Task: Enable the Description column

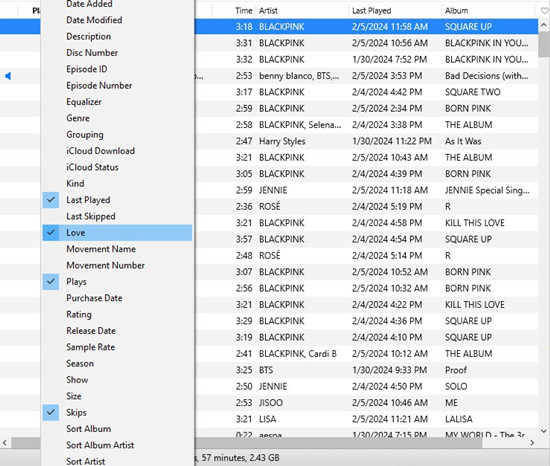Action: 117,36
